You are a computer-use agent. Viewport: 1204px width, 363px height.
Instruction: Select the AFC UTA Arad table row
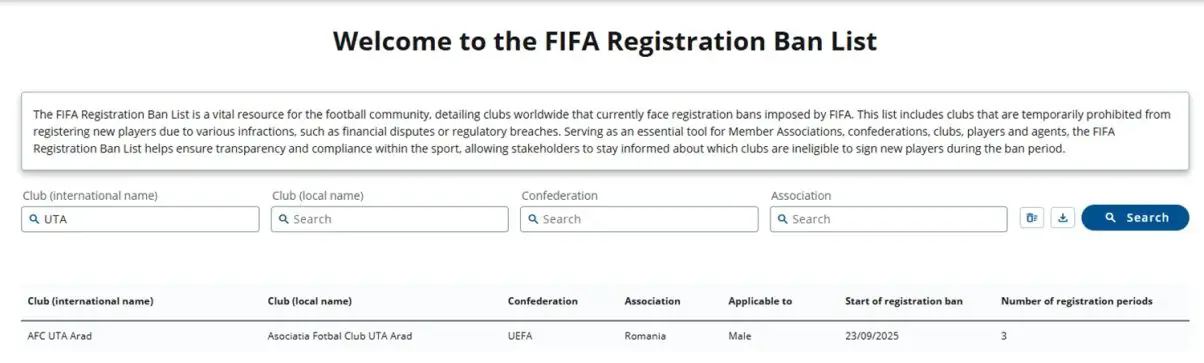point(602,336)
